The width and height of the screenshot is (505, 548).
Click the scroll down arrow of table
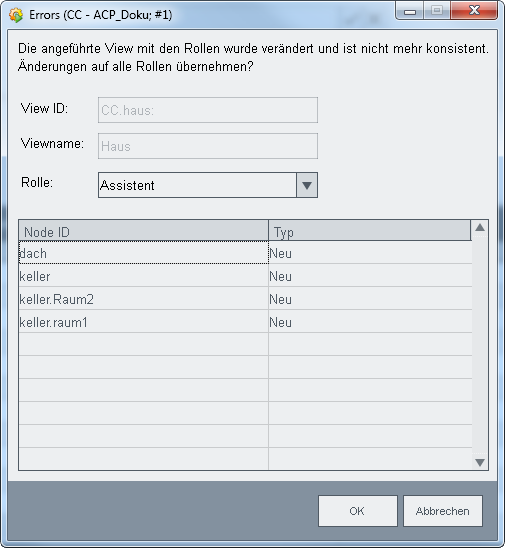point(480,462)
